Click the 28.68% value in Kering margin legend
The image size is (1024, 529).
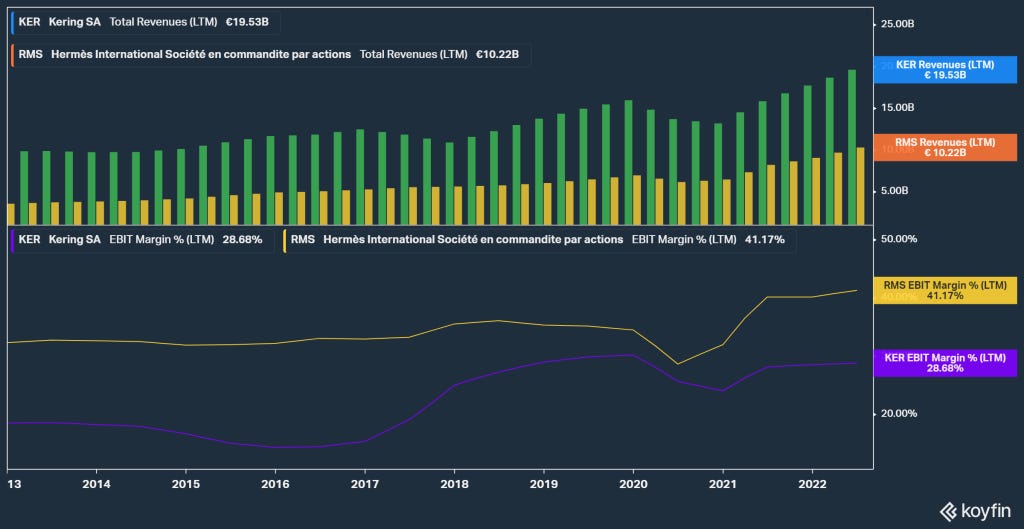242,240
